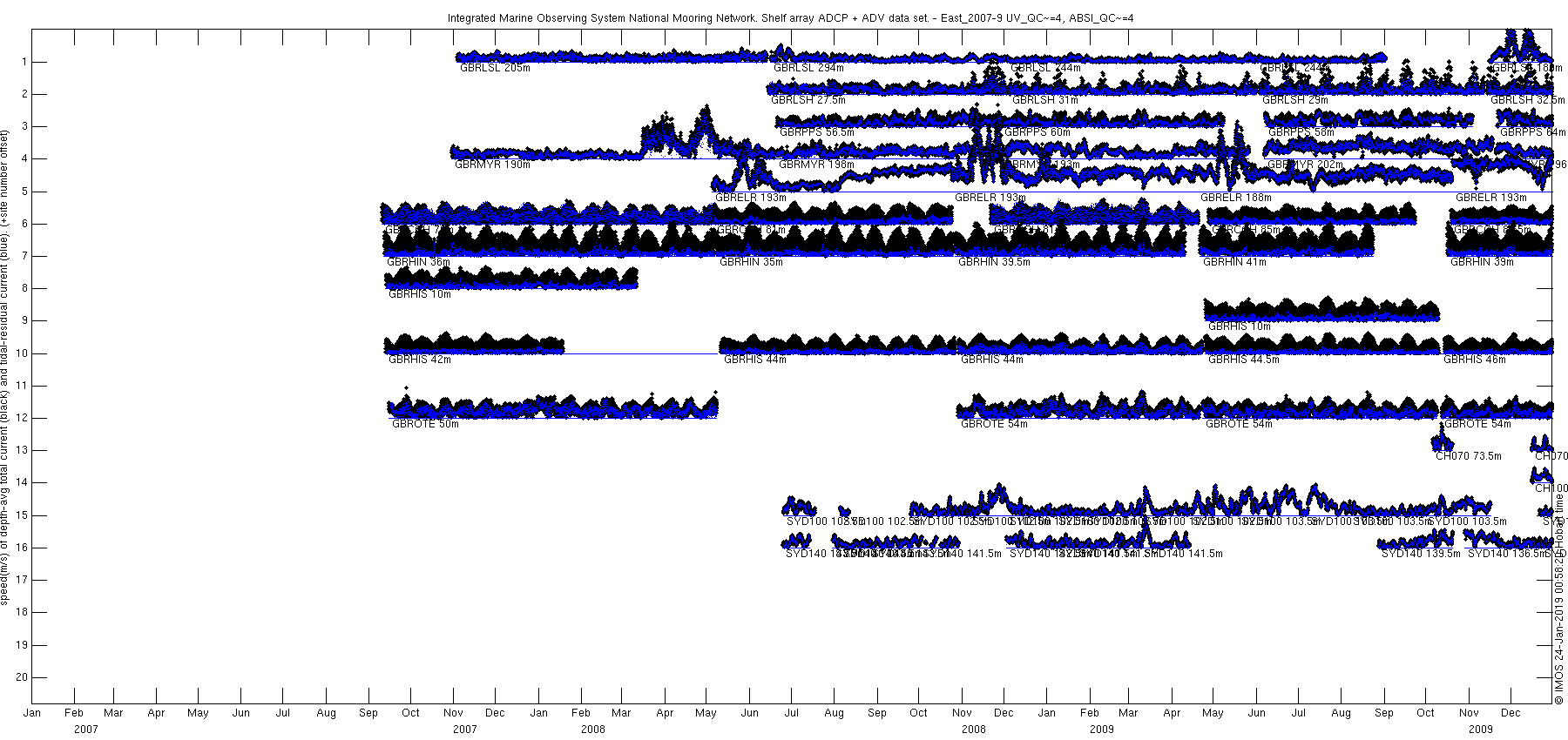Viewport: 1568px width, 740px height.
Task: Click the GBRHIN 41m label
Action: click(1234, 261)
